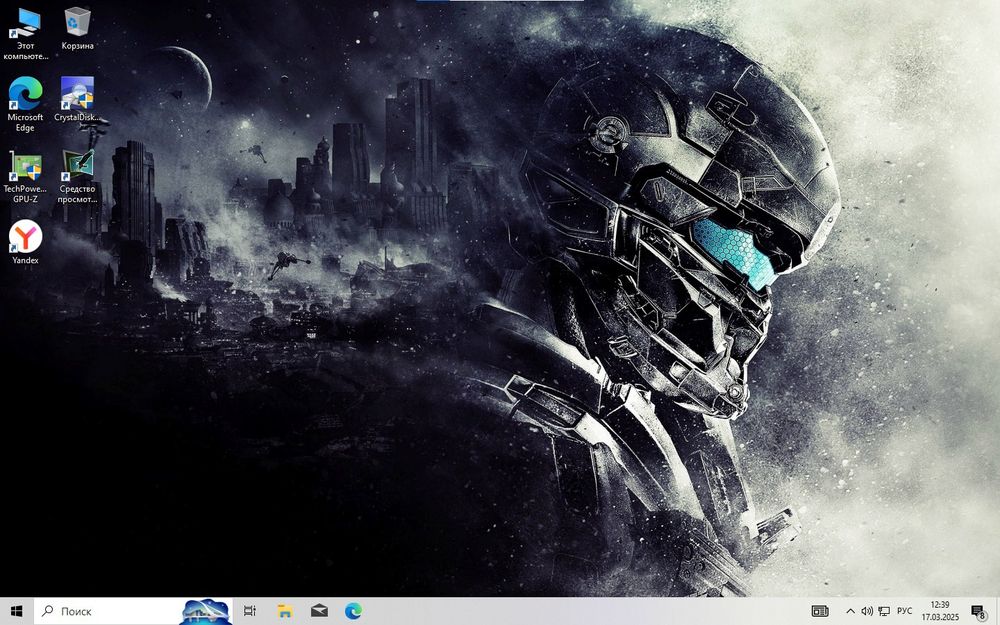Switch the РУС input language
The image size is (1000, 625).
pos(904,611)
